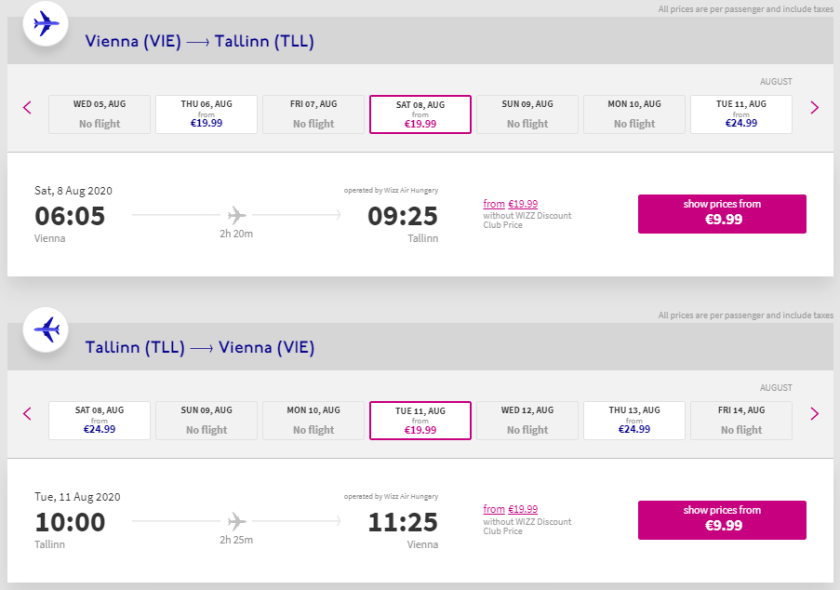Viewport: 840px width, 590px height.
Task: Show prices from €9.99 for Vienna flight
Action: (722, 213)
